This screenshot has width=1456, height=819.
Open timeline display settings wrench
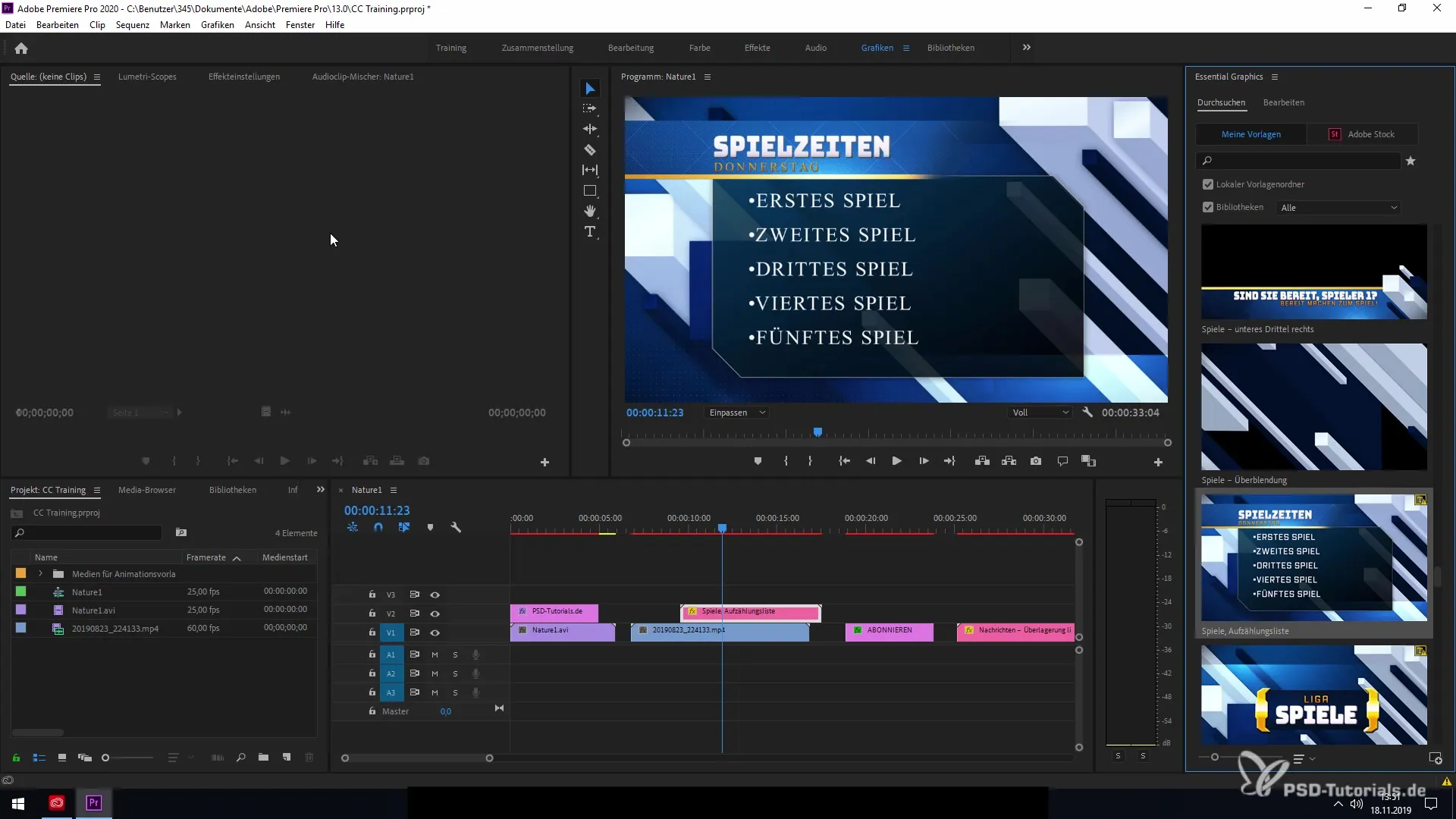coord(456,527)
